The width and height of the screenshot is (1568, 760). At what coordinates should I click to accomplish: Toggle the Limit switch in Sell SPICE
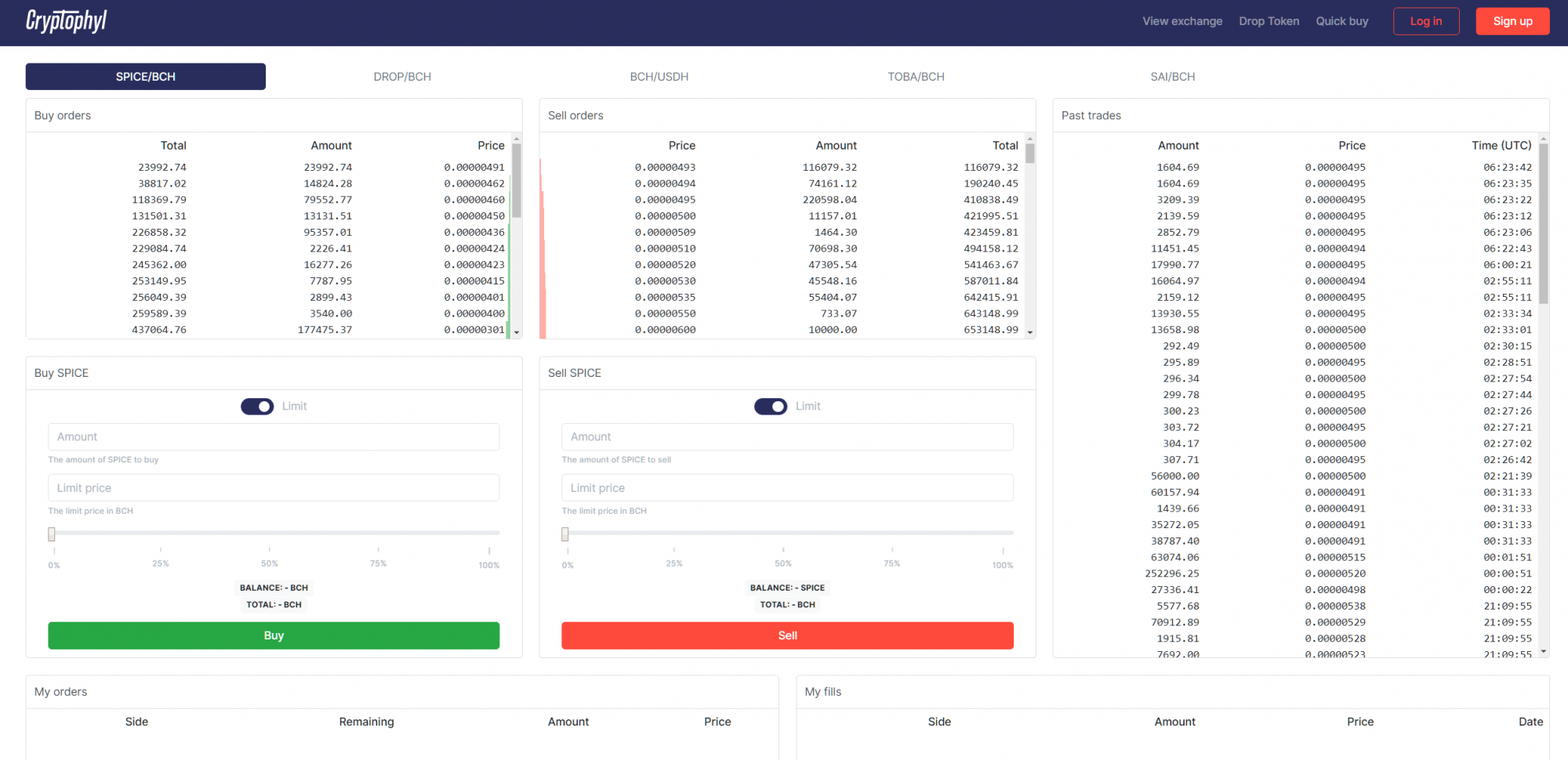point(771,406)
